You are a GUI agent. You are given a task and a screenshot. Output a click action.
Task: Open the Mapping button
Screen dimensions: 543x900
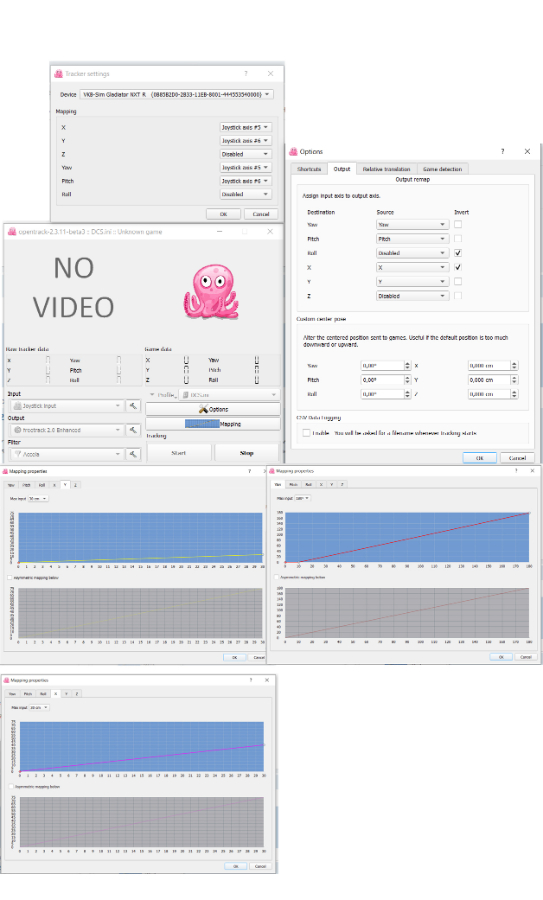[213, 424]
